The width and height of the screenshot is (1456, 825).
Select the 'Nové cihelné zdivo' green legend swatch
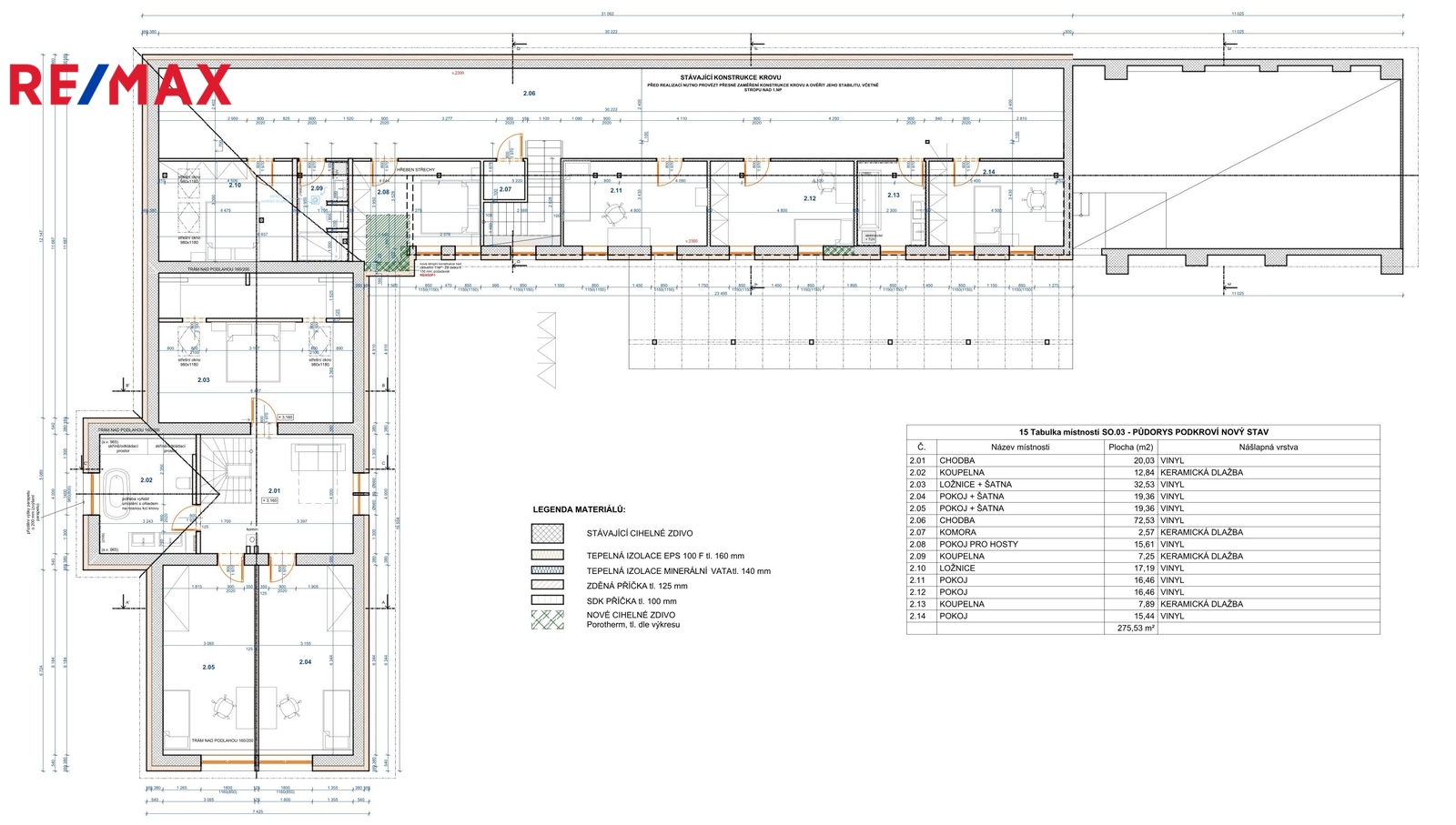547,619
